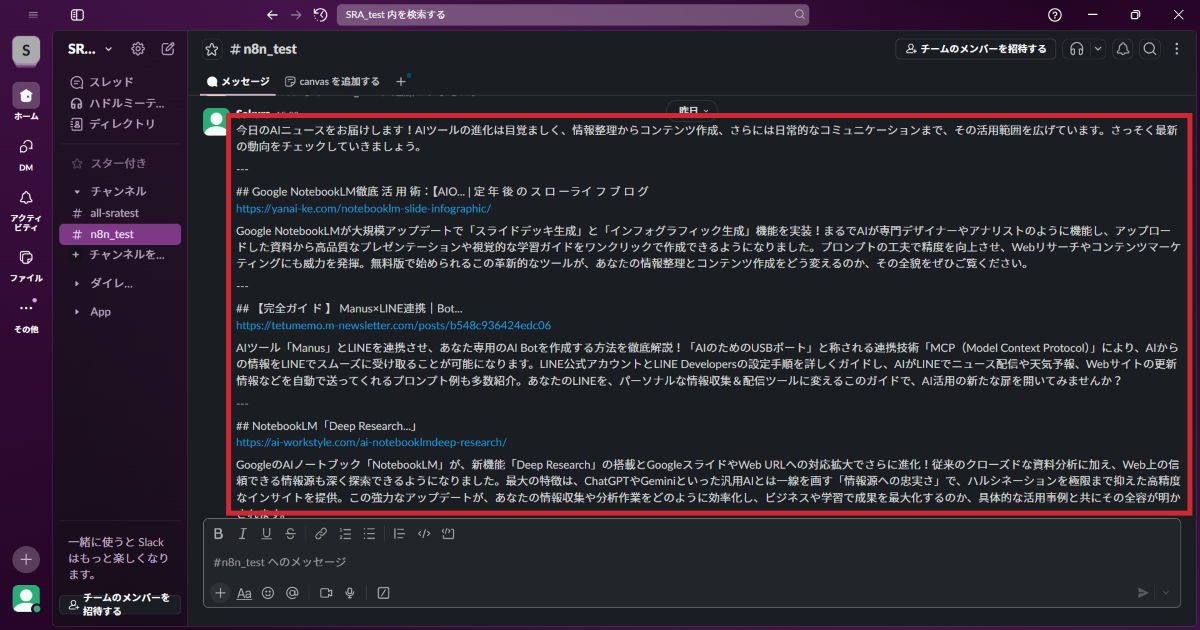The width and height of the screenshot is (1200, 630).
Task: Open the canvas を追加する tab
Action: pyautogui.click(x=332, y=81)
